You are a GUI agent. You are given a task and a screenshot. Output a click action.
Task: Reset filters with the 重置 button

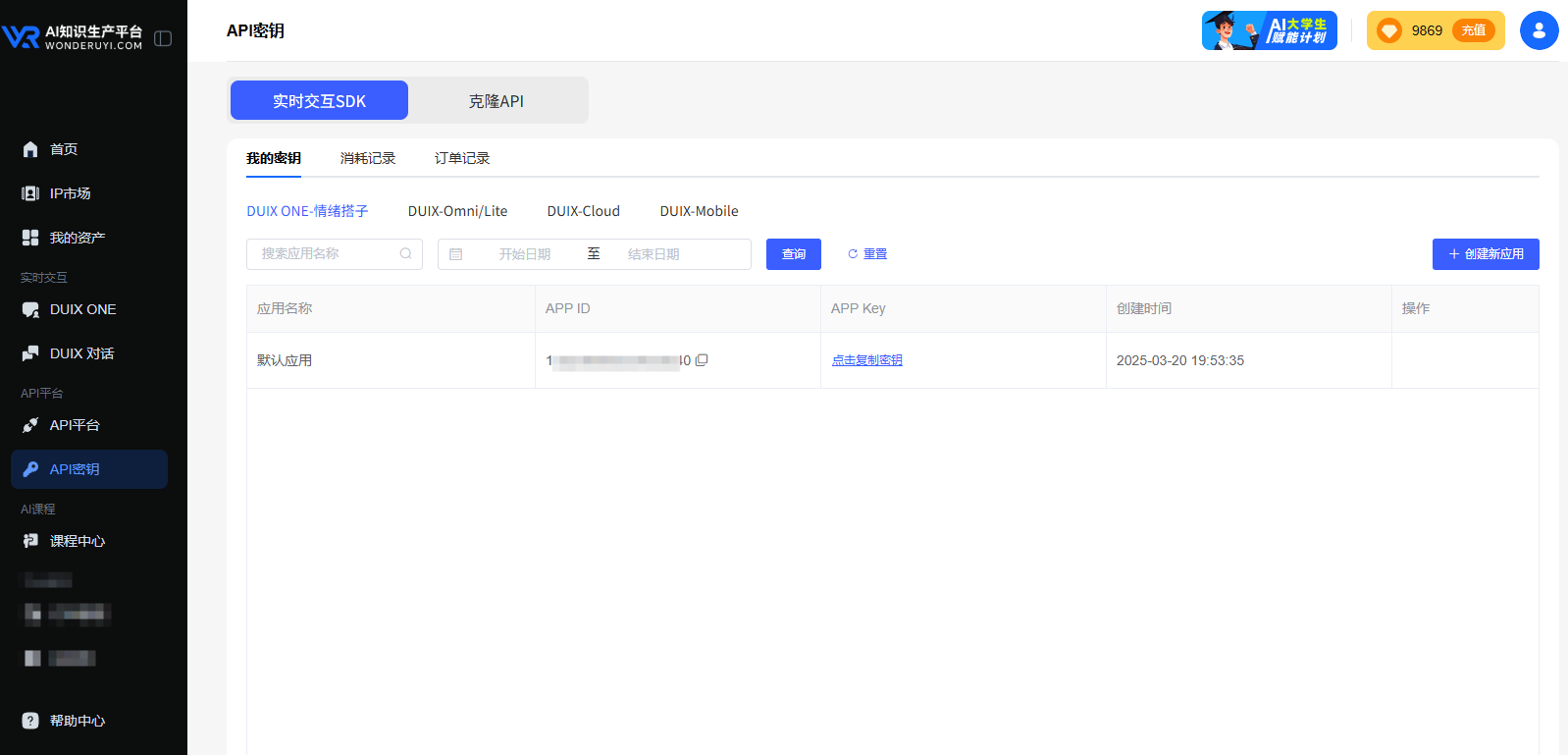867,254
